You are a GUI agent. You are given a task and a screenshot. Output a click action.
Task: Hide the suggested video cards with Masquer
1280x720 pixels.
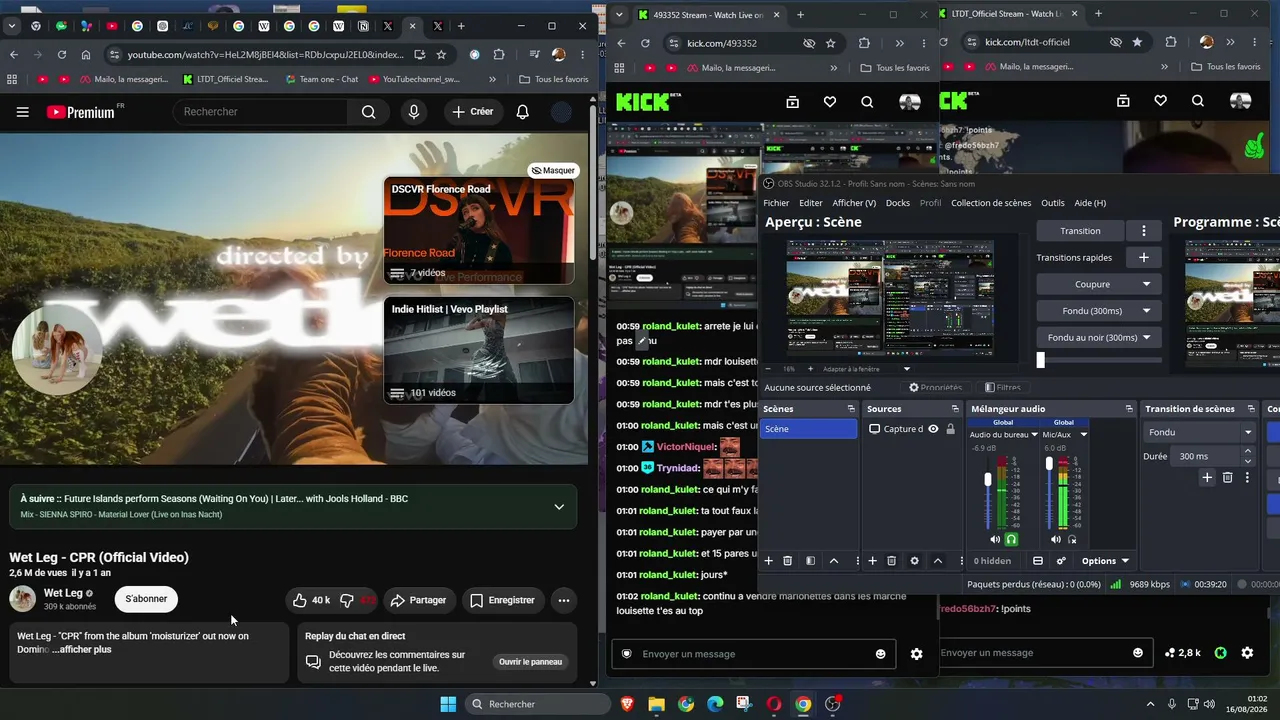[553, 170]
